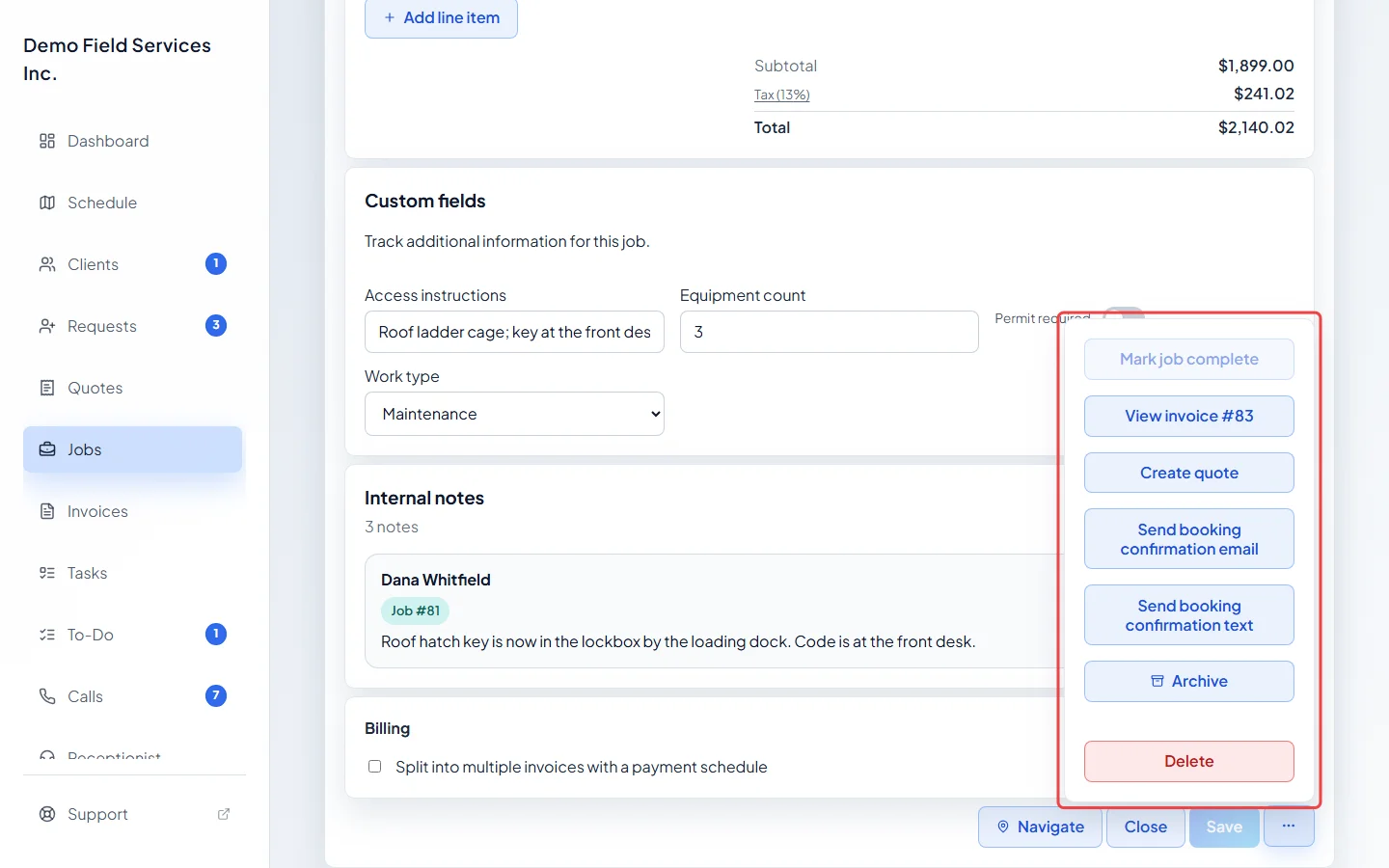Click the Equipment count field
The height and width of the screenshot is (868, 1389).
click(x=830, y=332)
